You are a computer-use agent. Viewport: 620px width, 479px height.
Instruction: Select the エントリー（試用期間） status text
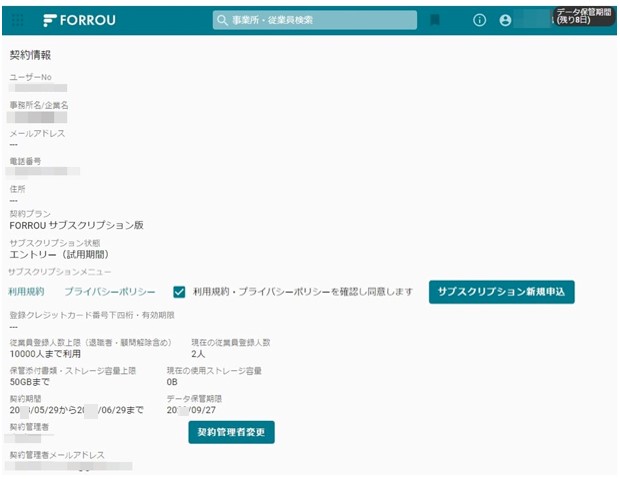click(59, 254)
